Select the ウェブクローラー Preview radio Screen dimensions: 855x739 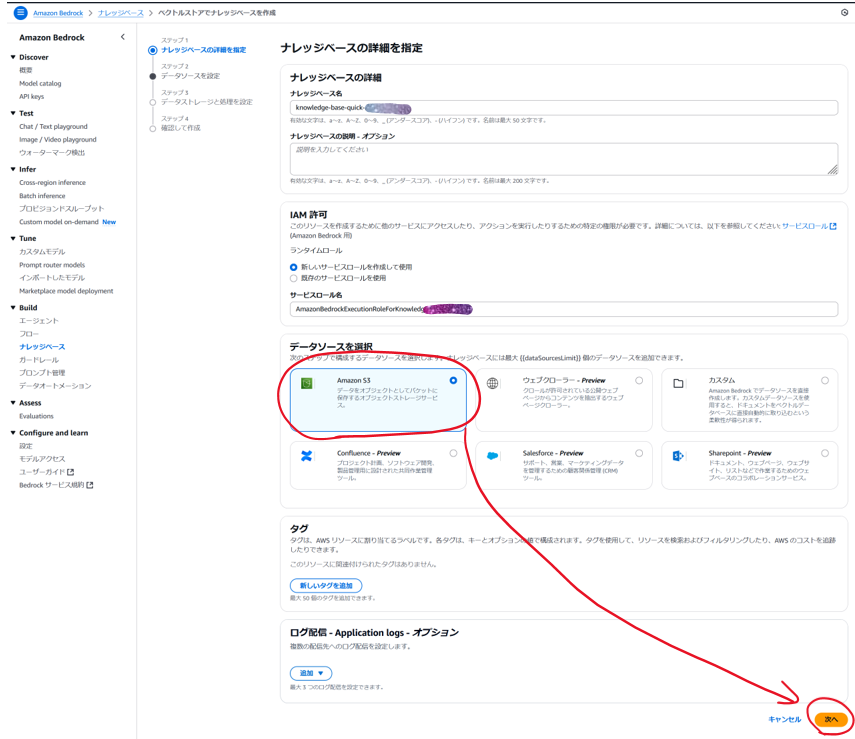[639, 380]
